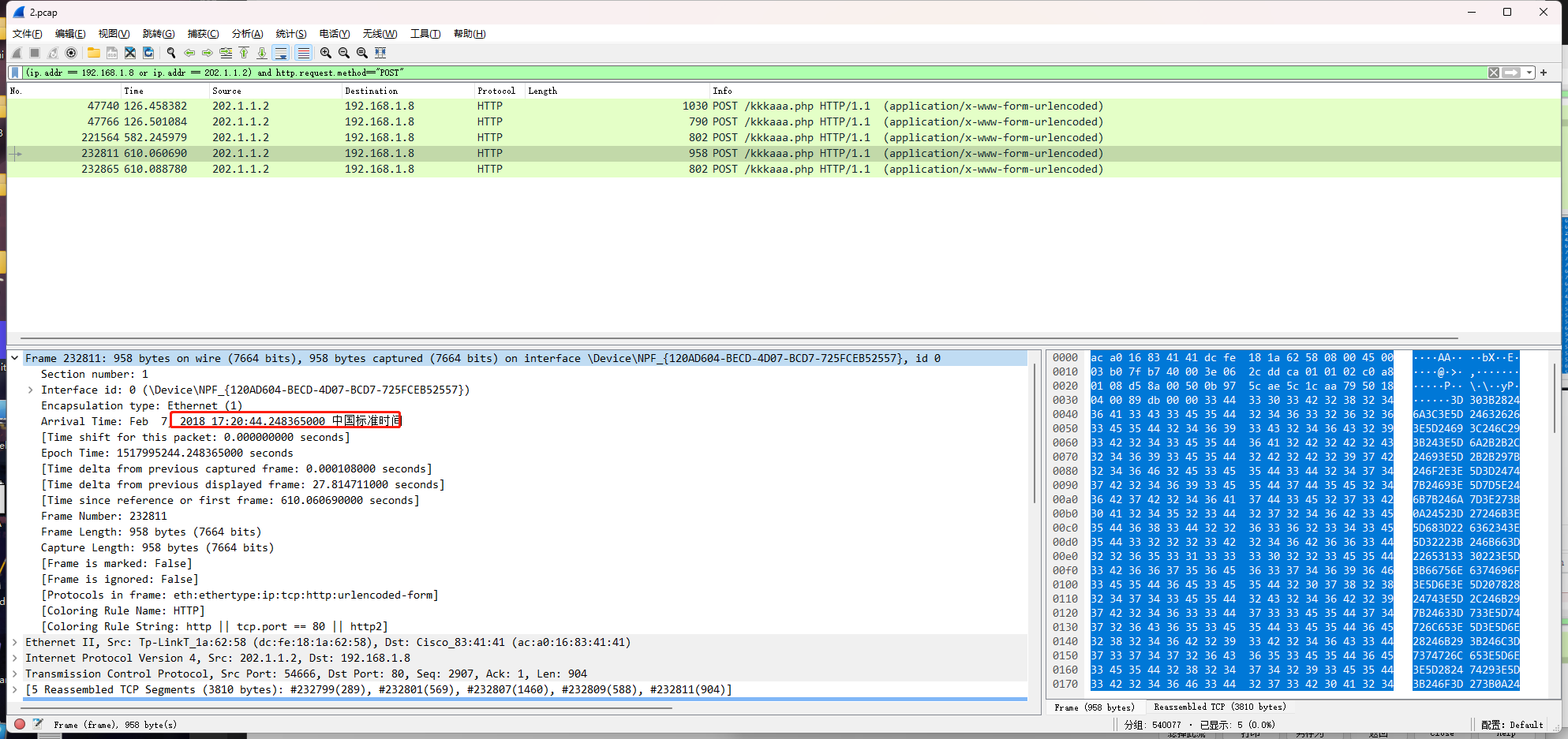Close this capture file icon
1568x739 pixels.
point(130,53)
